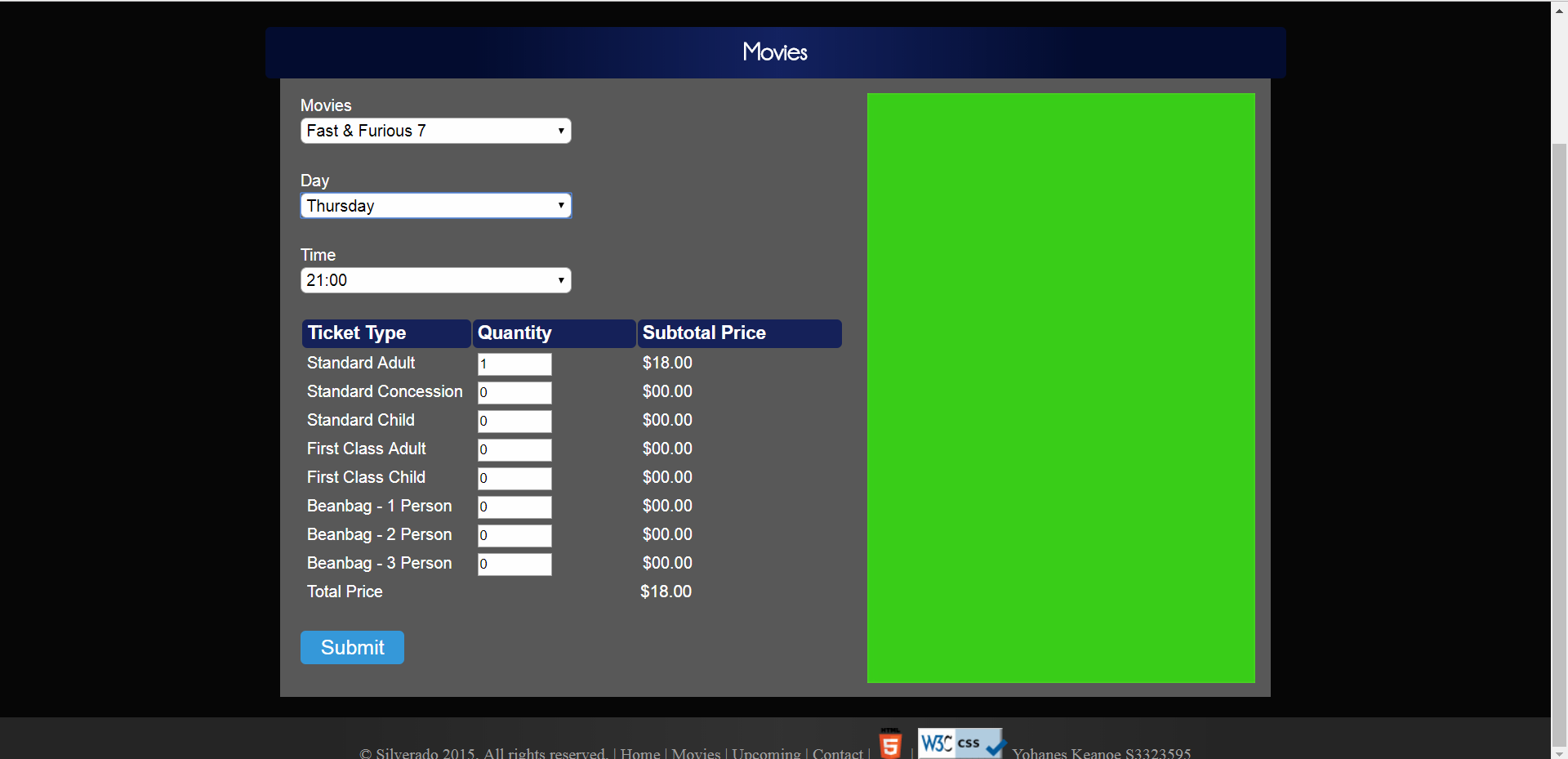Open the Movies footer link
Image resolution: width=1568 pixels, height=759 pixels.
coord(696,752)
